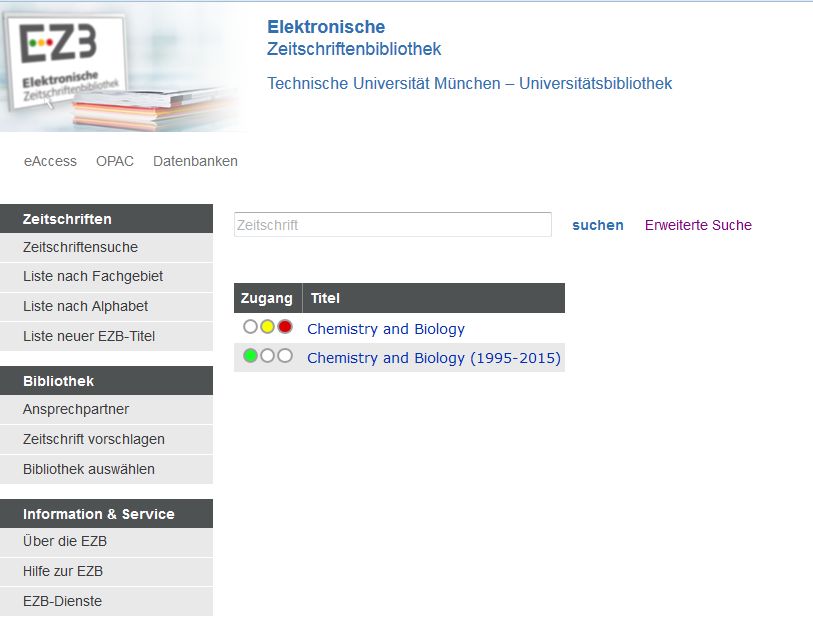
Task: Click the Elektronische Zeitschriftenbibliothek heading
Action: pos(354,38)
